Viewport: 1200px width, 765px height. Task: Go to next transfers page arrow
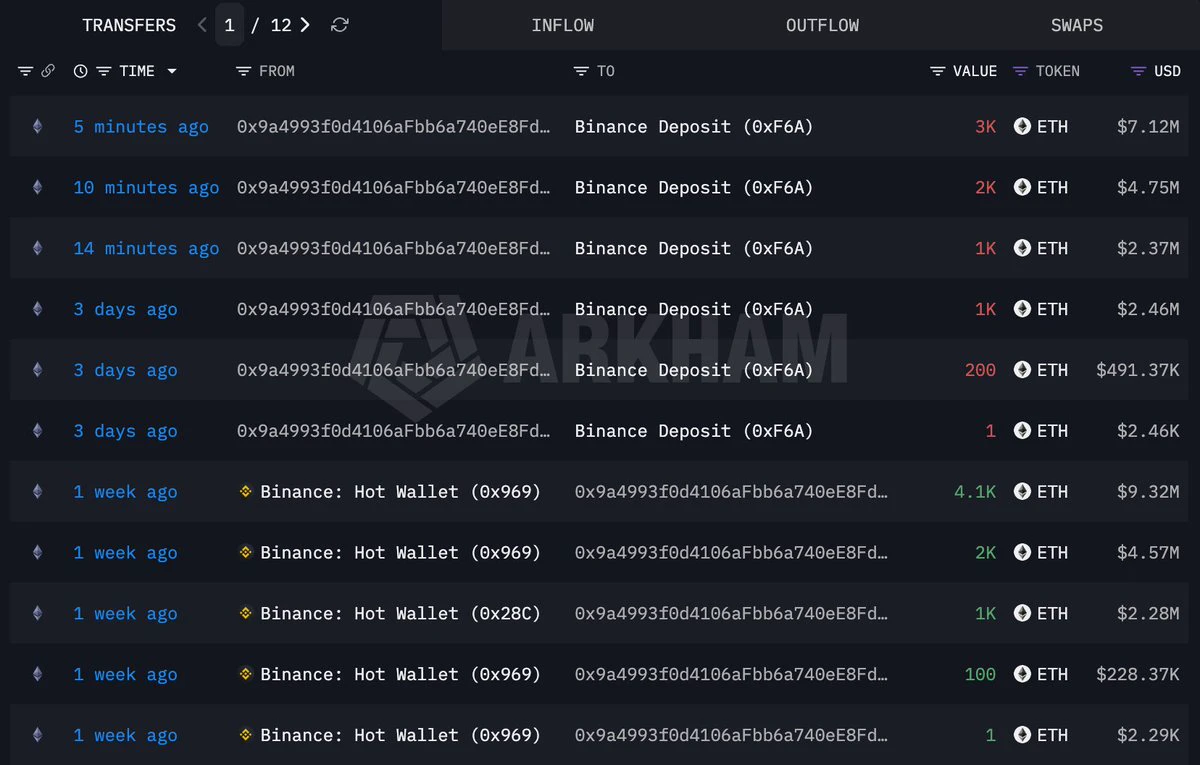(305, 25)
